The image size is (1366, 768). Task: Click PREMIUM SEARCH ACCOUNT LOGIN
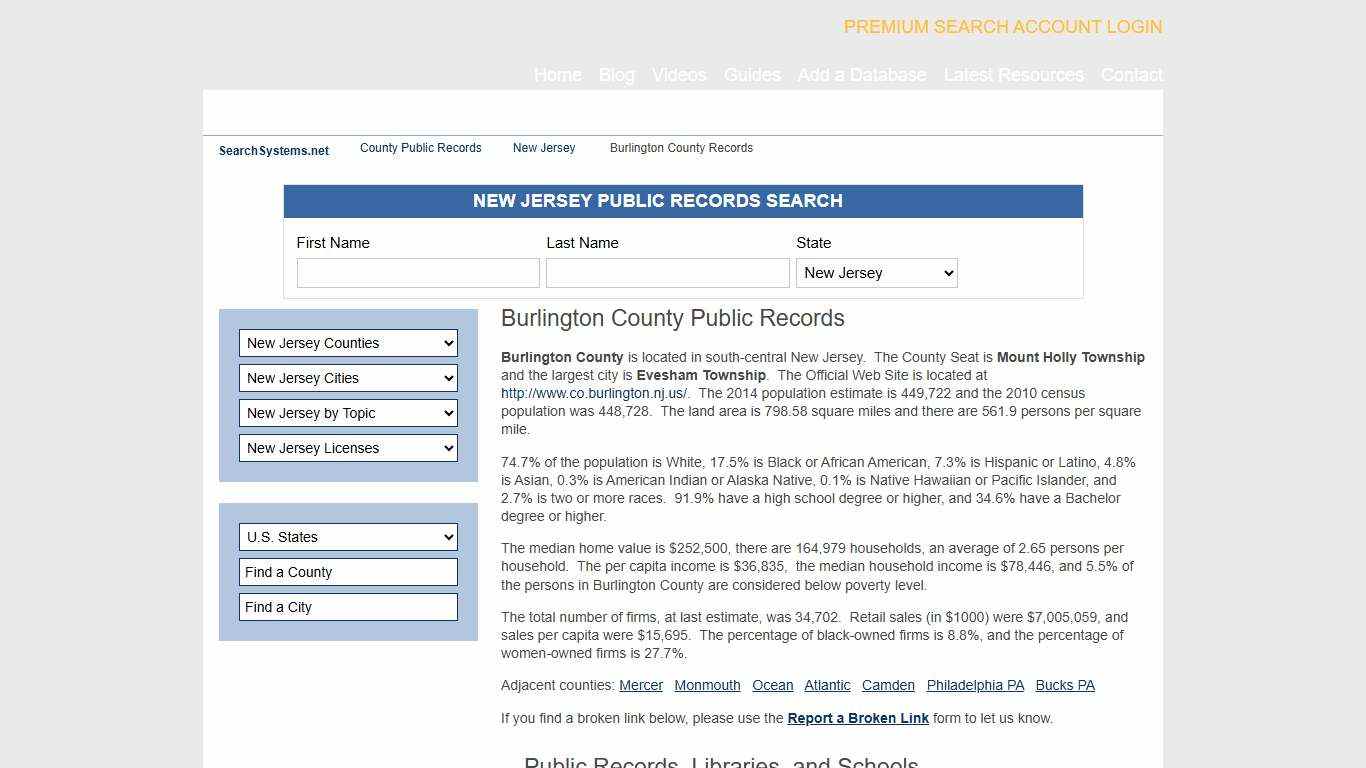point(1002,27)
